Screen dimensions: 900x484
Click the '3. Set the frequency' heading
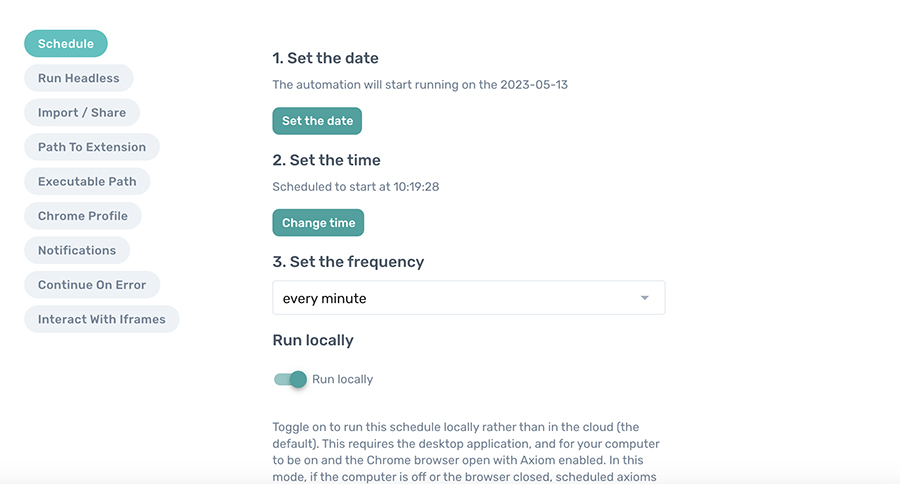click(348, 262)
